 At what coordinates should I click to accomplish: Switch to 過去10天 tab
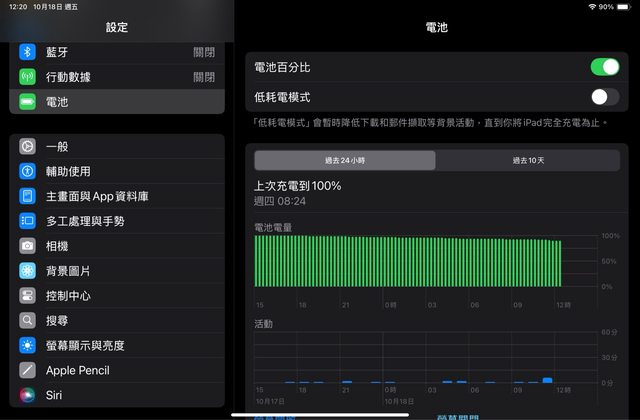tap(527, 161)
